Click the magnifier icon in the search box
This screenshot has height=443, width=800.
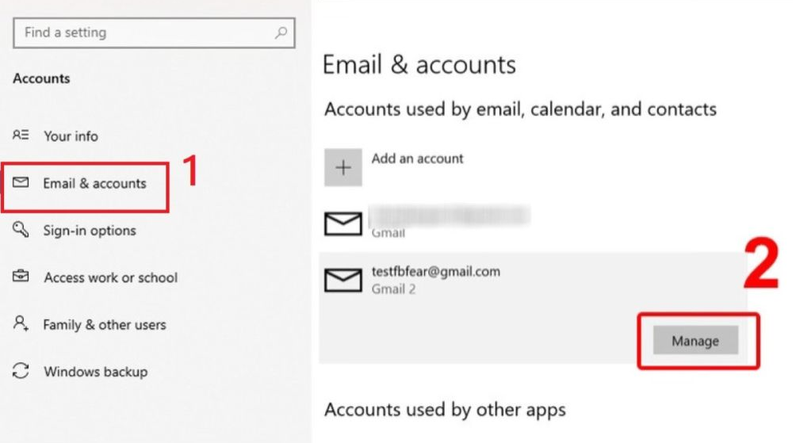(281, 33)
